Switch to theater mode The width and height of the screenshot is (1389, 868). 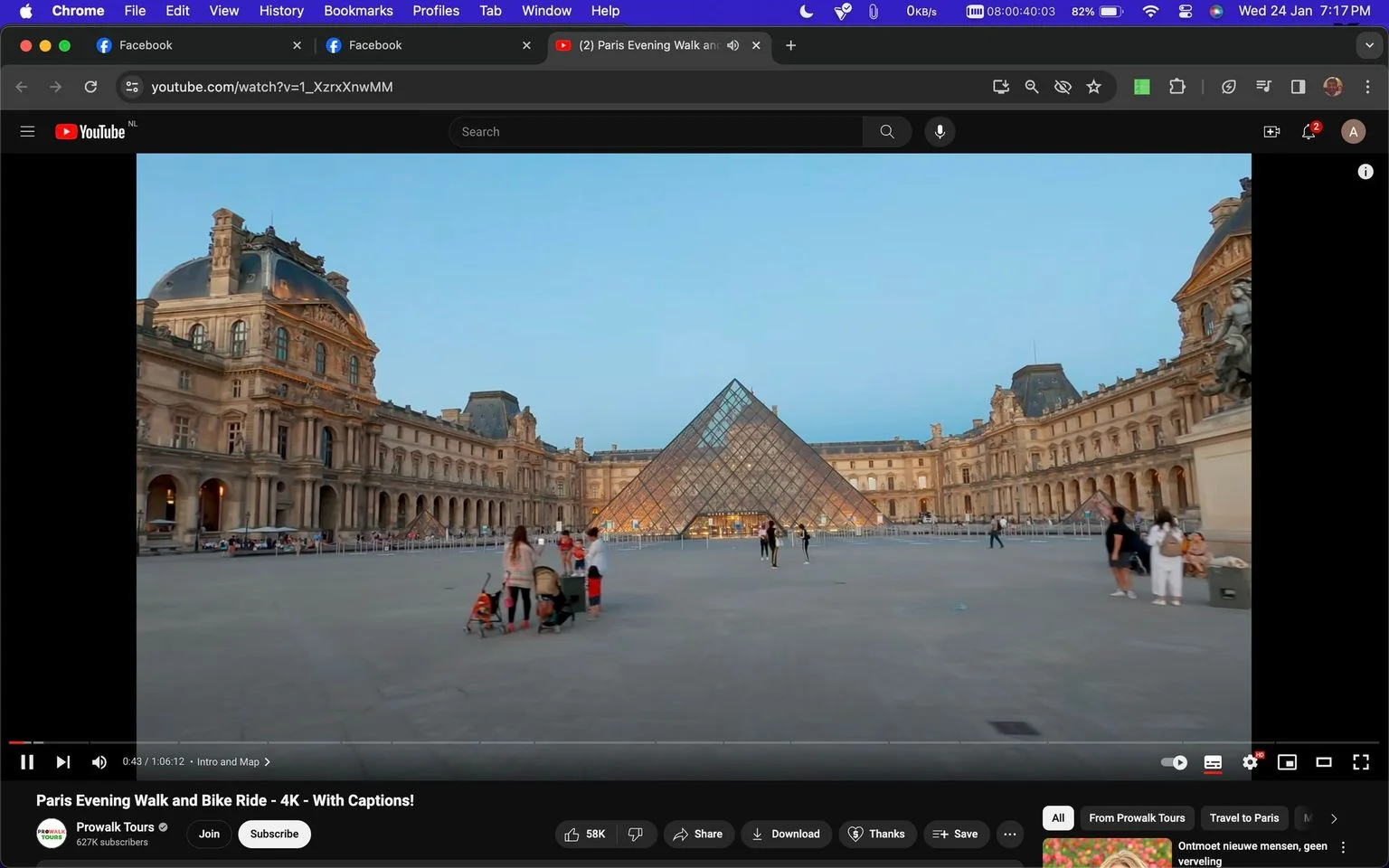(1324, 762)
